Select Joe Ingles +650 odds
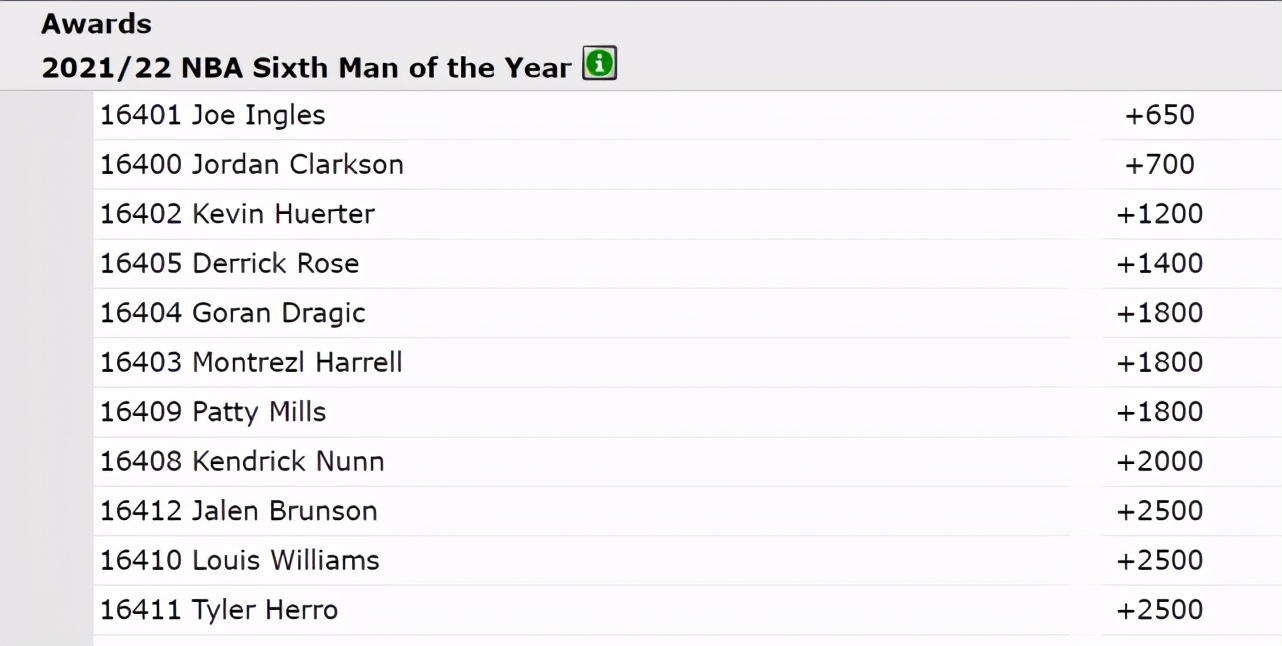Image resolution: width=1282 pixels, height=646 pixels. pyautogui.click(x=1160, y=115)
